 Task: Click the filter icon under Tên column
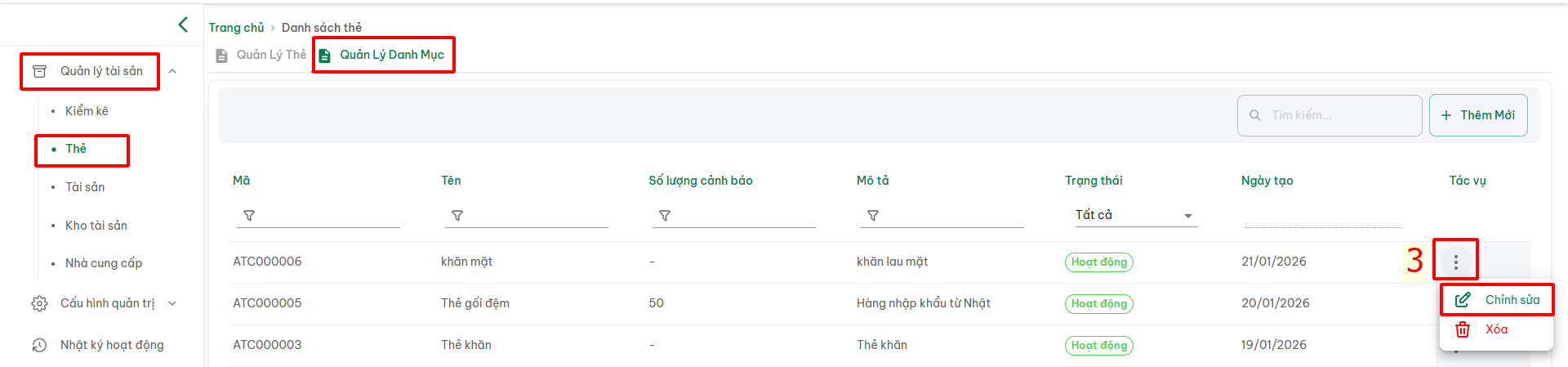coord(457,216)
